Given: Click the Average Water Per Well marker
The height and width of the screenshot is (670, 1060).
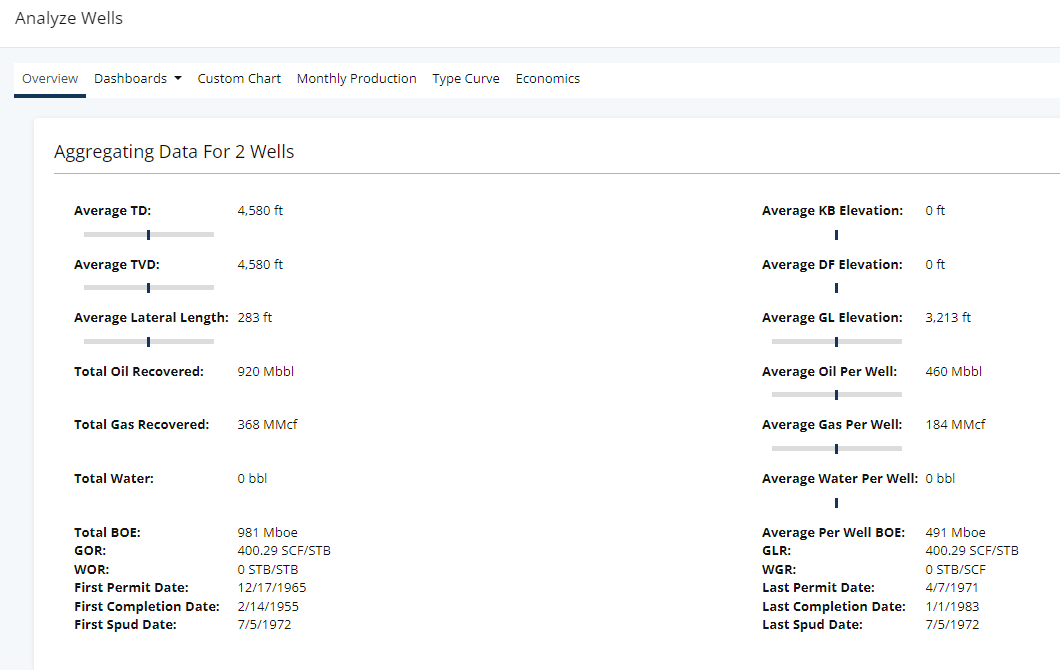Looking at the screenshot, I should (x=836, y=502).
